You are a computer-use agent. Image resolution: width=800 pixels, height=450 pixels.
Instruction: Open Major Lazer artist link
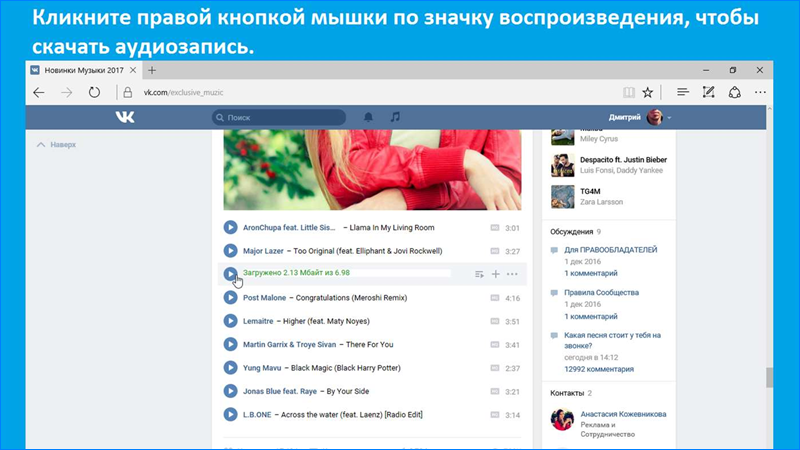pyautogui.click(x=263, y=251)
